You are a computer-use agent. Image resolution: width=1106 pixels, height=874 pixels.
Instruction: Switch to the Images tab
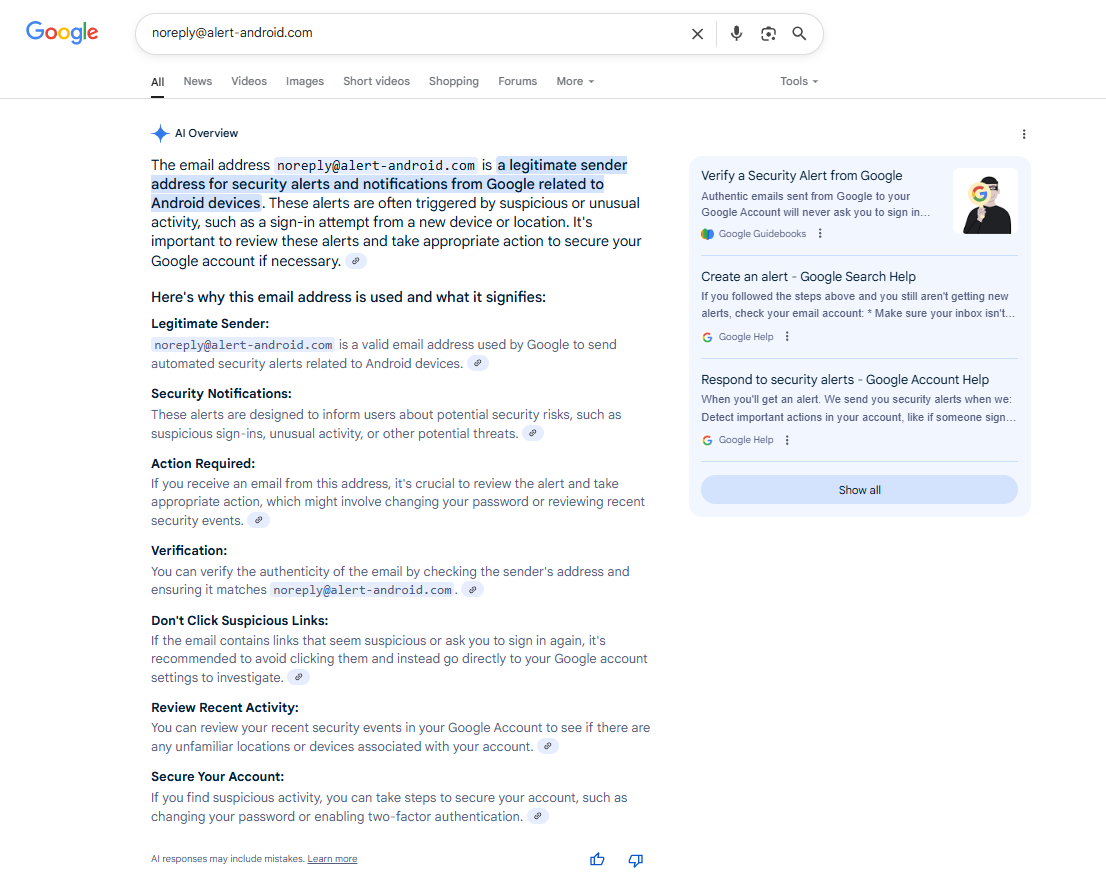tap(304, 81)
